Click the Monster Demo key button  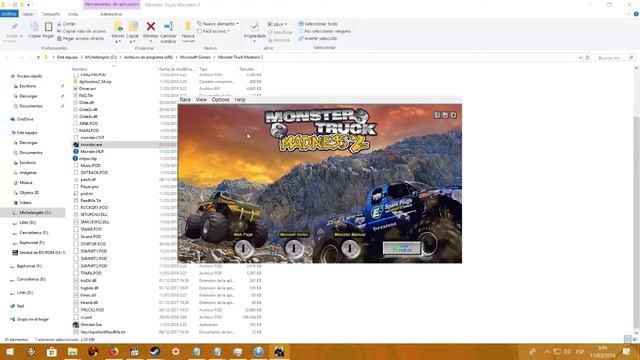click(293, 248)
